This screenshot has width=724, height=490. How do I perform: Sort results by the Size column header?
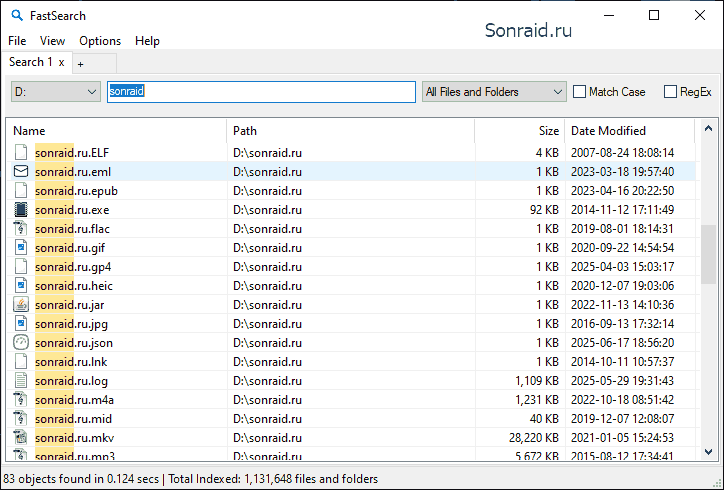tap(520, 131)
